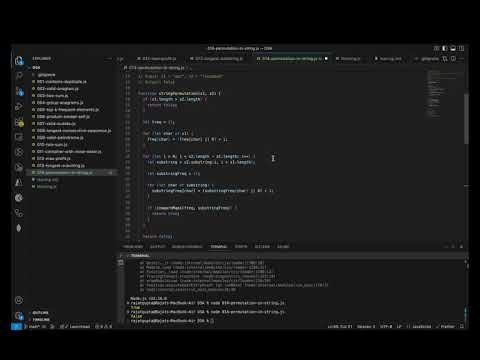This screenshot has width=480, height=360.
Task: Click the Prettier status bar item
Action: (445, 327)
